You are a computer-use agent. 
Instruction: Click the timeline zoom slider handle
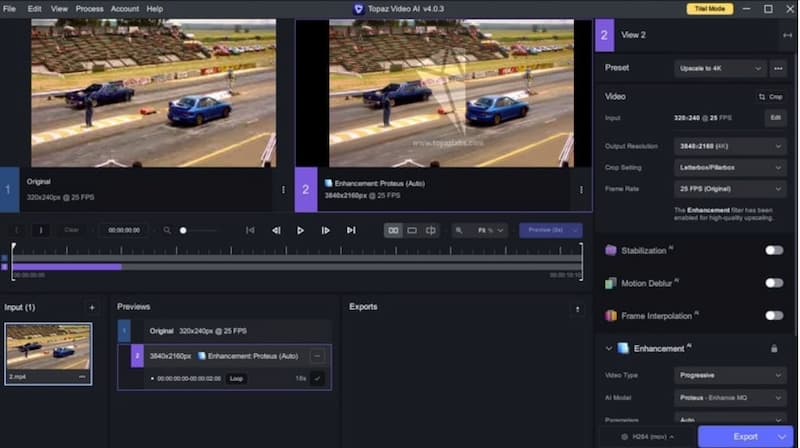183,230
